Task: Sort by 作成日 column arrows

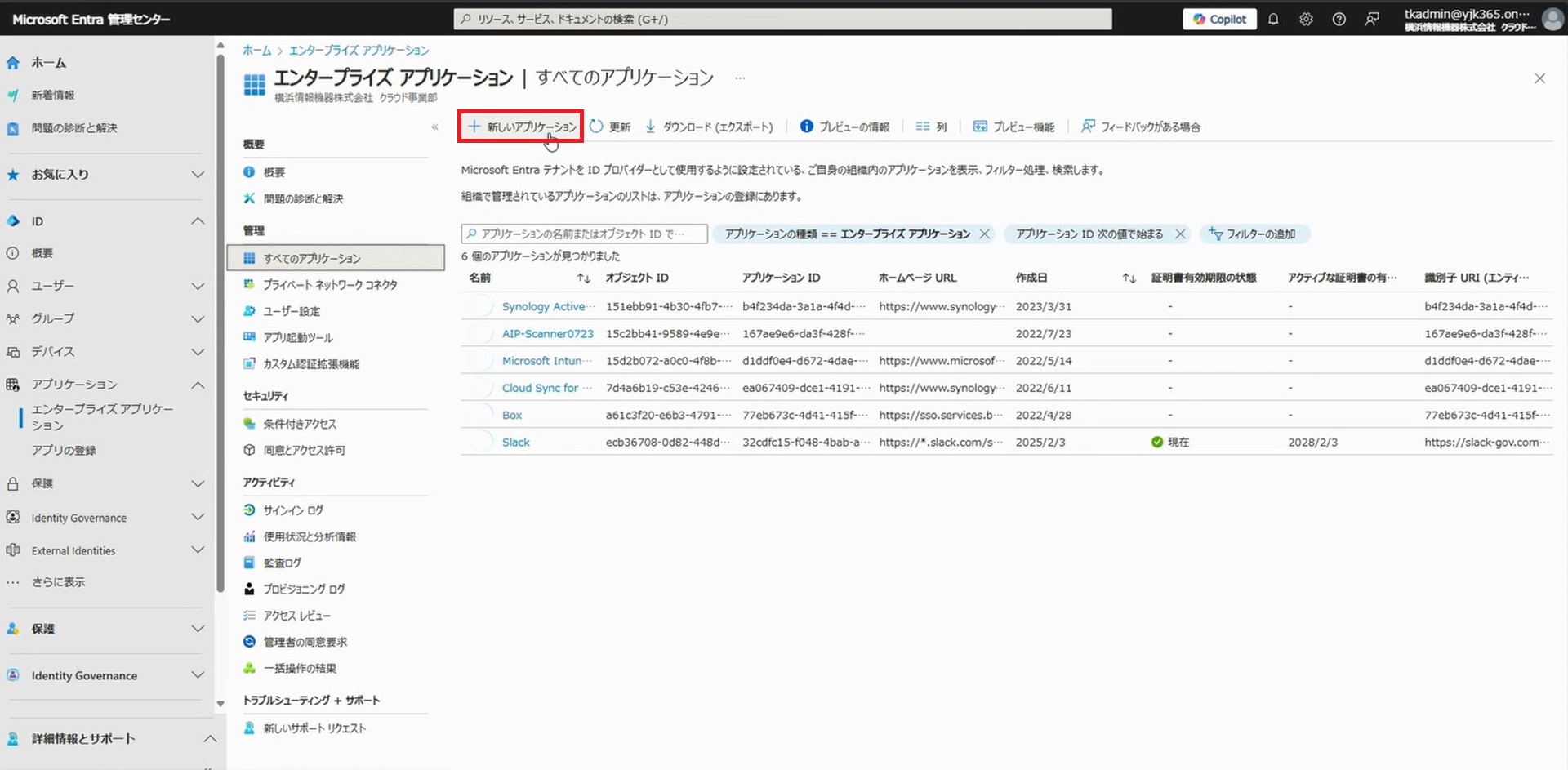Action: (x=1129, y=278)
